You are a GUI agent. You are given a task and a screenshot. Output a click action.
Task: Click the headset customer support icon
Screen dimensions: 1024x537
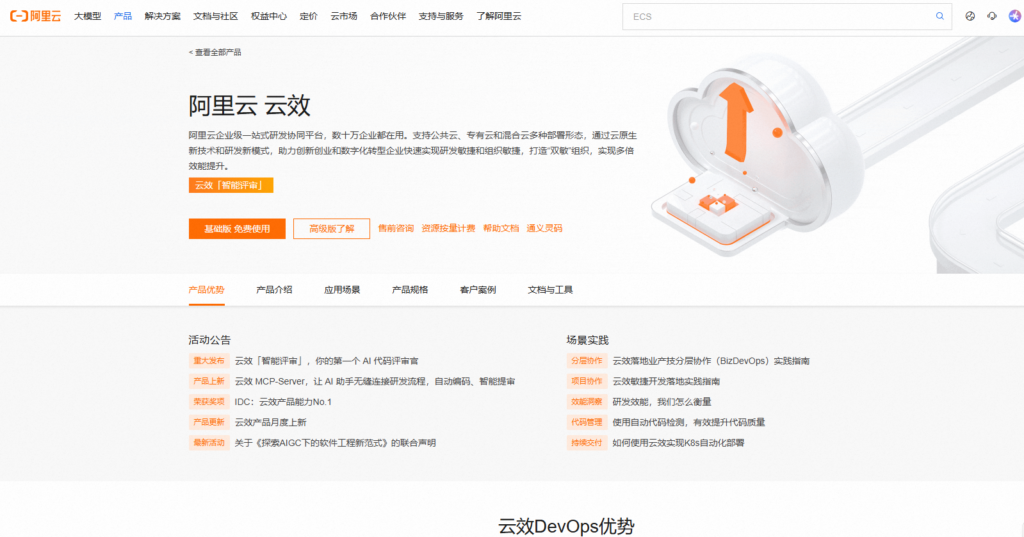coord(991,16)
